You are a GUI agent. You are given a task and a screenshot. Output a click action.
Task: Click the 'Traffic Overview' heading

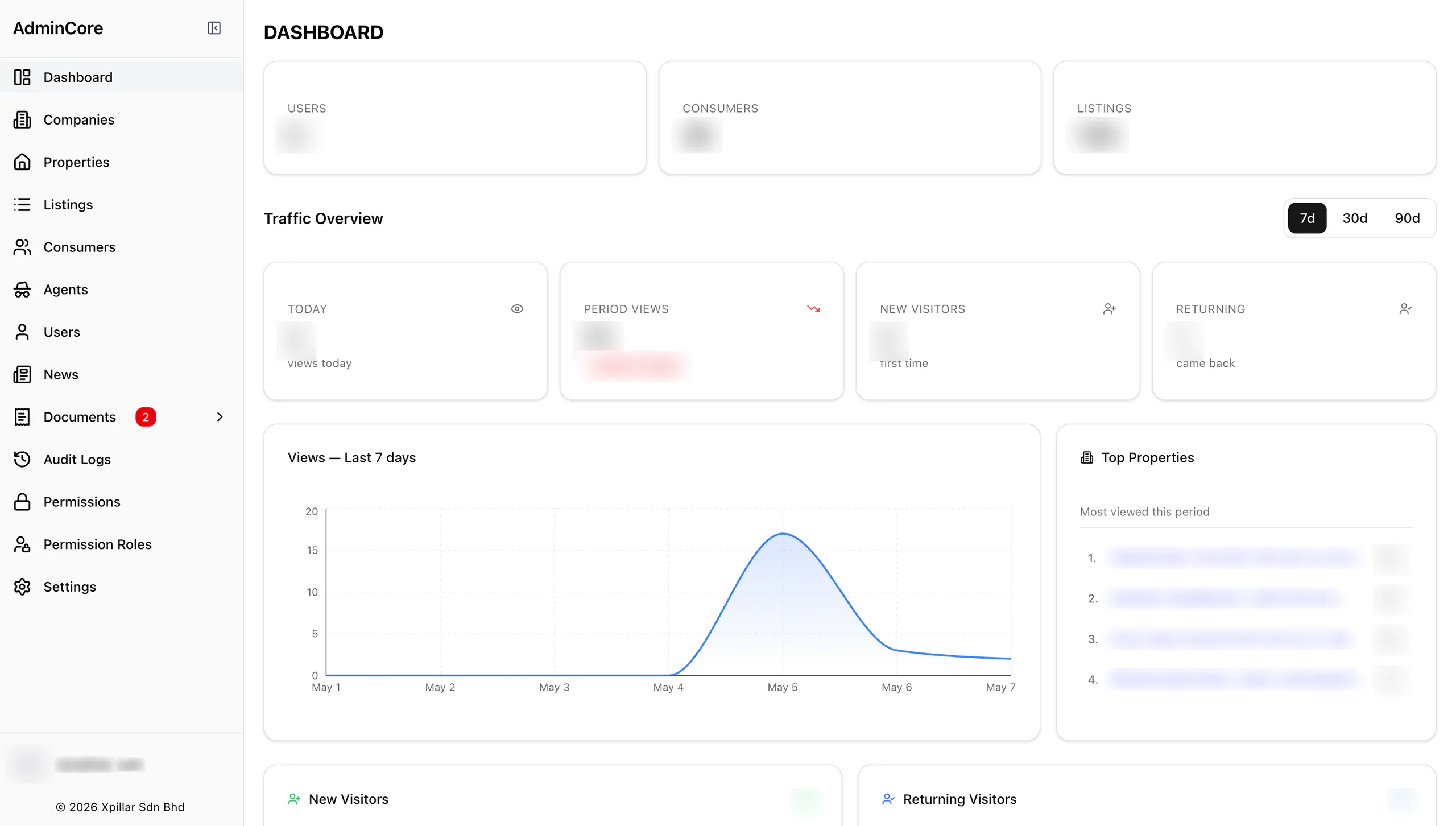click(323, 218)
